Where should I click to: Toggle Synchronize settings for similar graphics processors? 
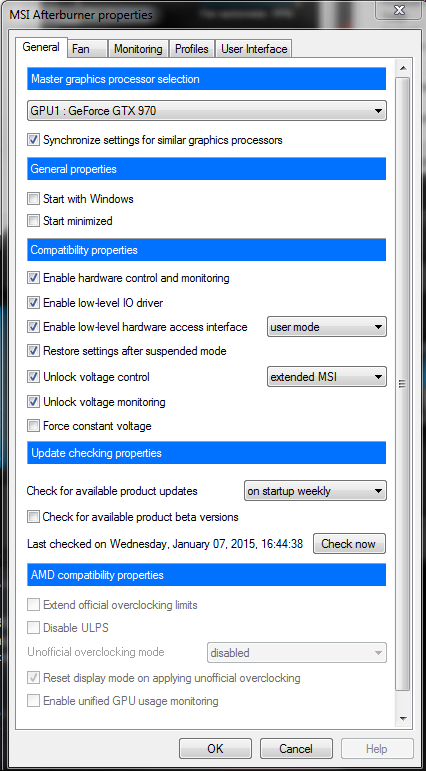33,140
